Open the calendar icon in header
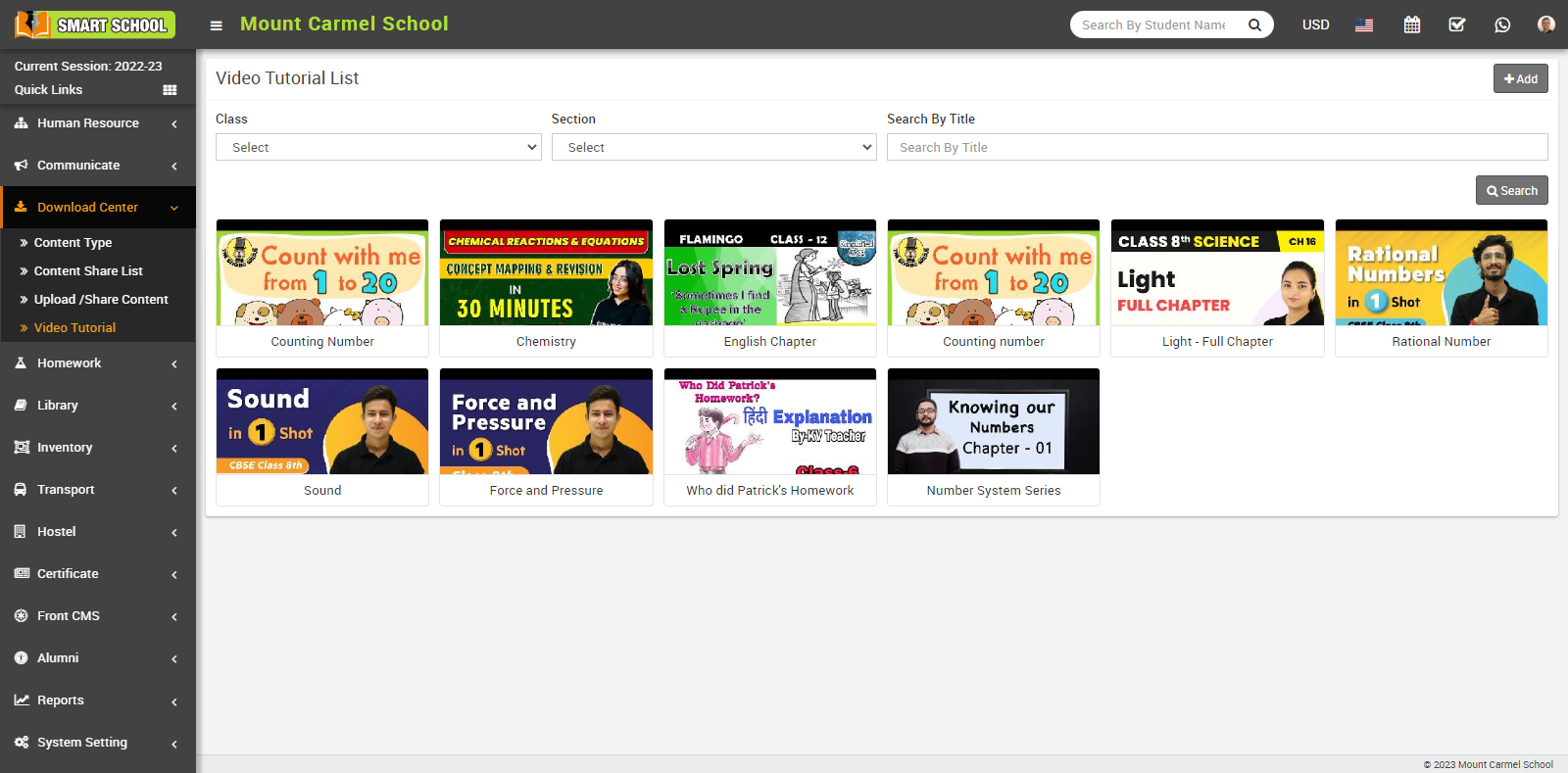The image size is (1568, 773). pyautogui.click(x=1411, y=24)
